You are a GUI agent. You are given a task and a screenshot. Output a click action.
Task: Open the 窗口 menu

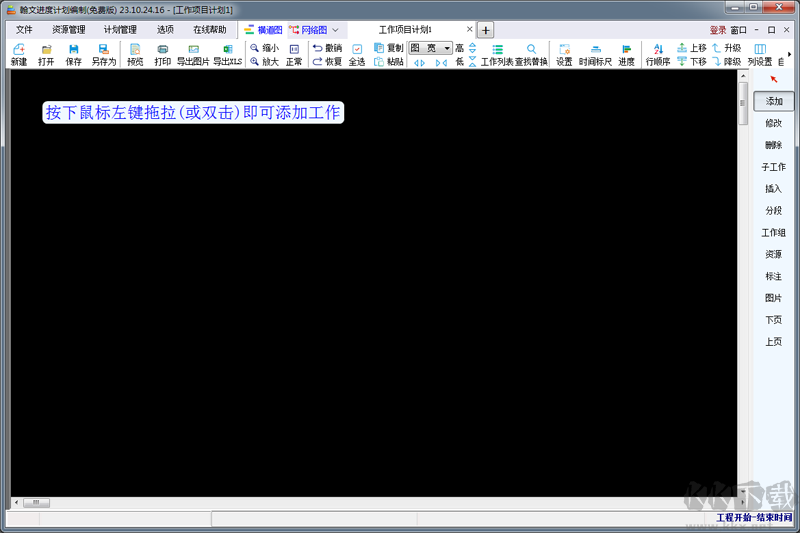click(738, 30)
